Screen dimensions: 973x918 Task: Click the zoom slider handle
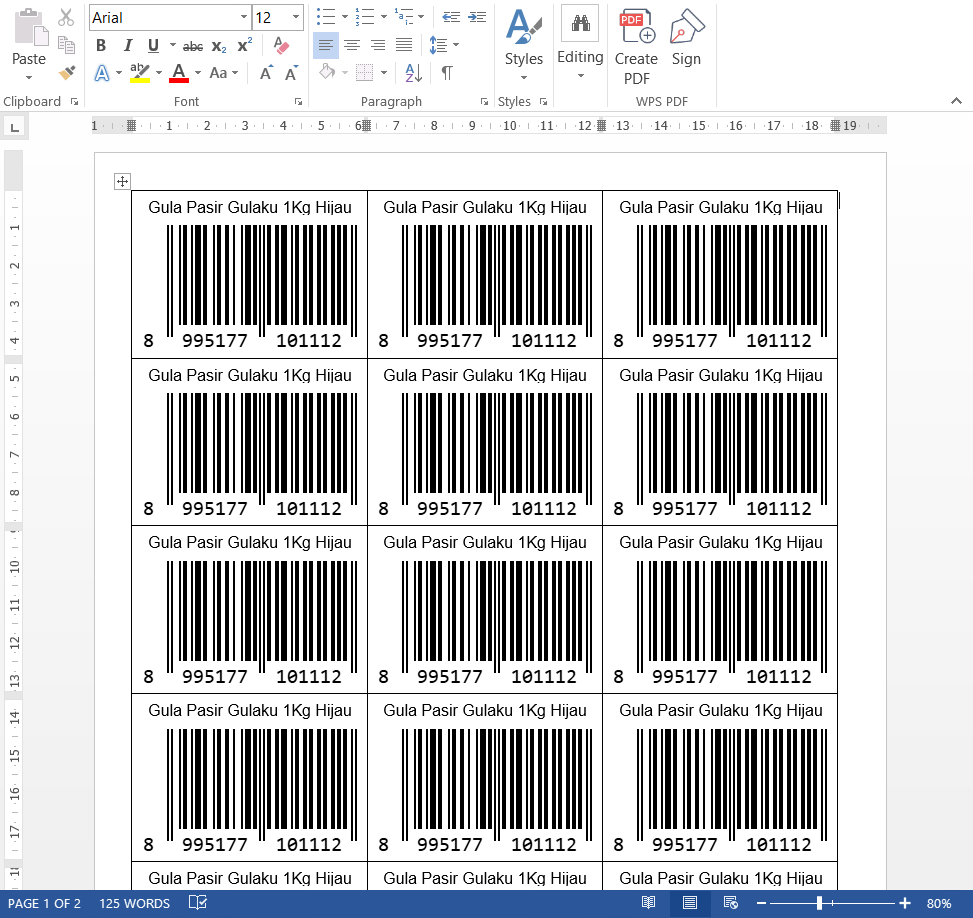pyautogui.click(x=819, y=903)
